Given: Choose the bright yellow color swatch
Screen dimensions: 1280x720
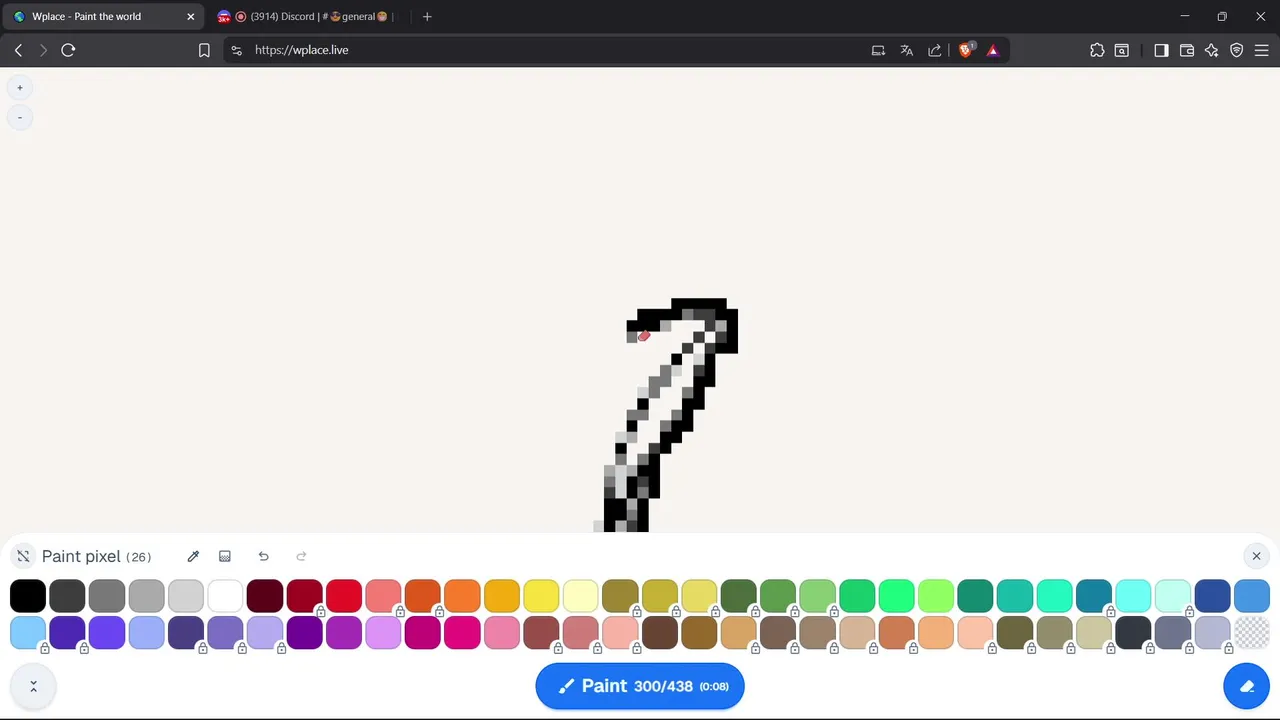Looking at the screenshot, I should point(541,596).
